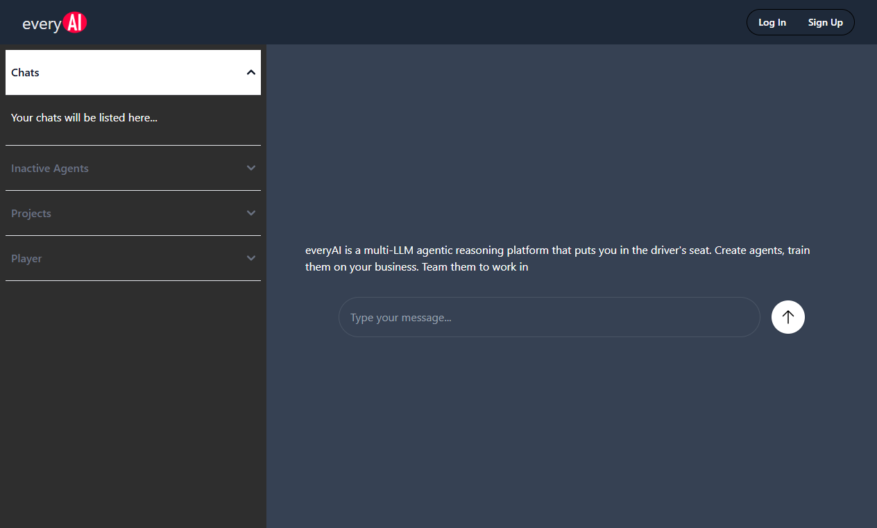Click 'Your chats will be listed here...' text
The height and width of the screenshot is (528, 877).
(84, 117)
